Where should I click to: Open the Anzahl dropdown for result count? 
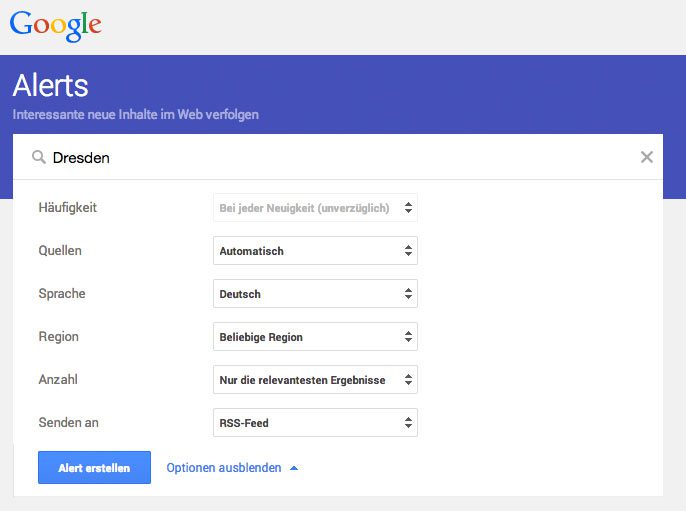pyautogui.click(x=315, y=379)
